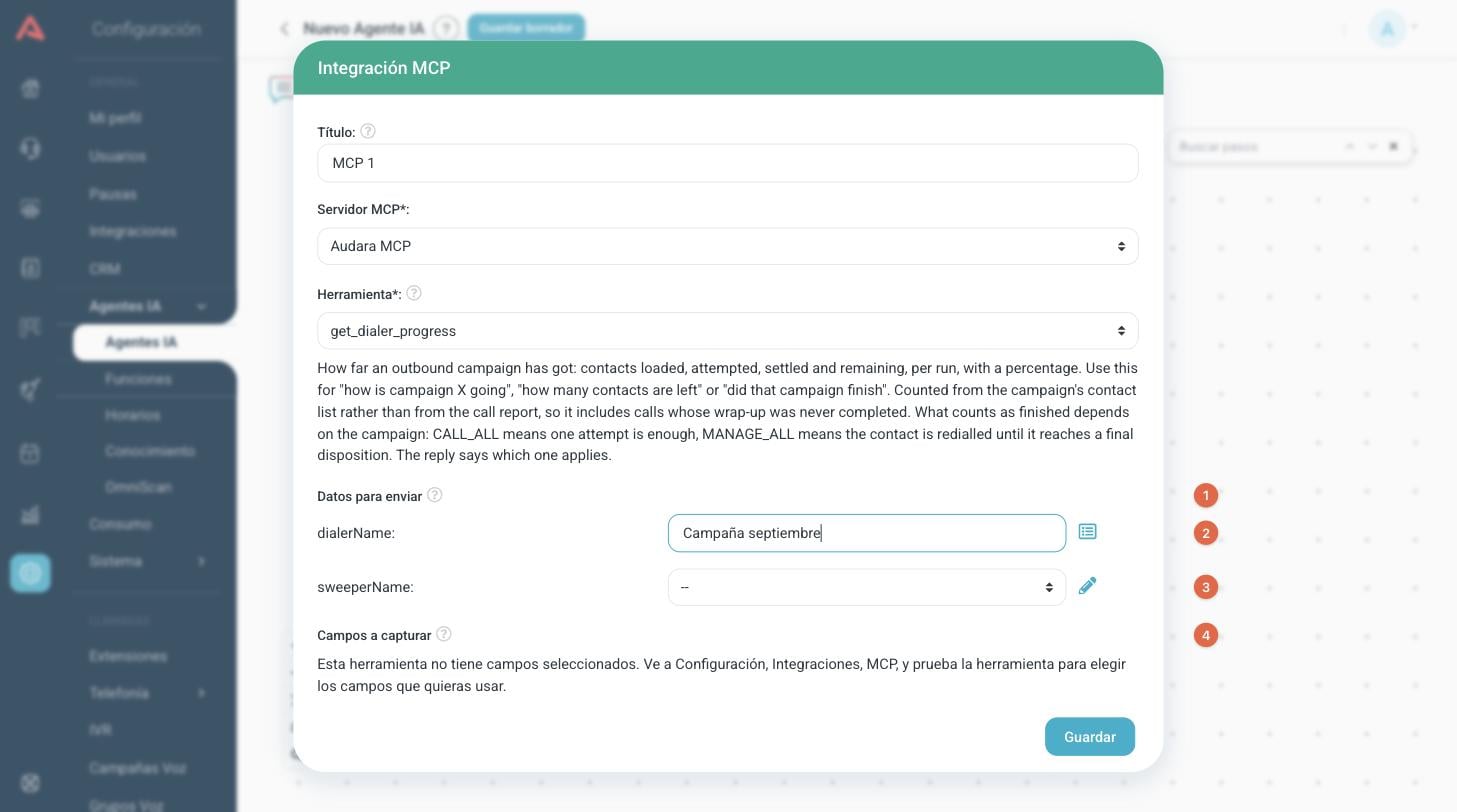Show help tooltip for Herramienta label
This screenshot has width=1457, height=812.
[413, 294]
